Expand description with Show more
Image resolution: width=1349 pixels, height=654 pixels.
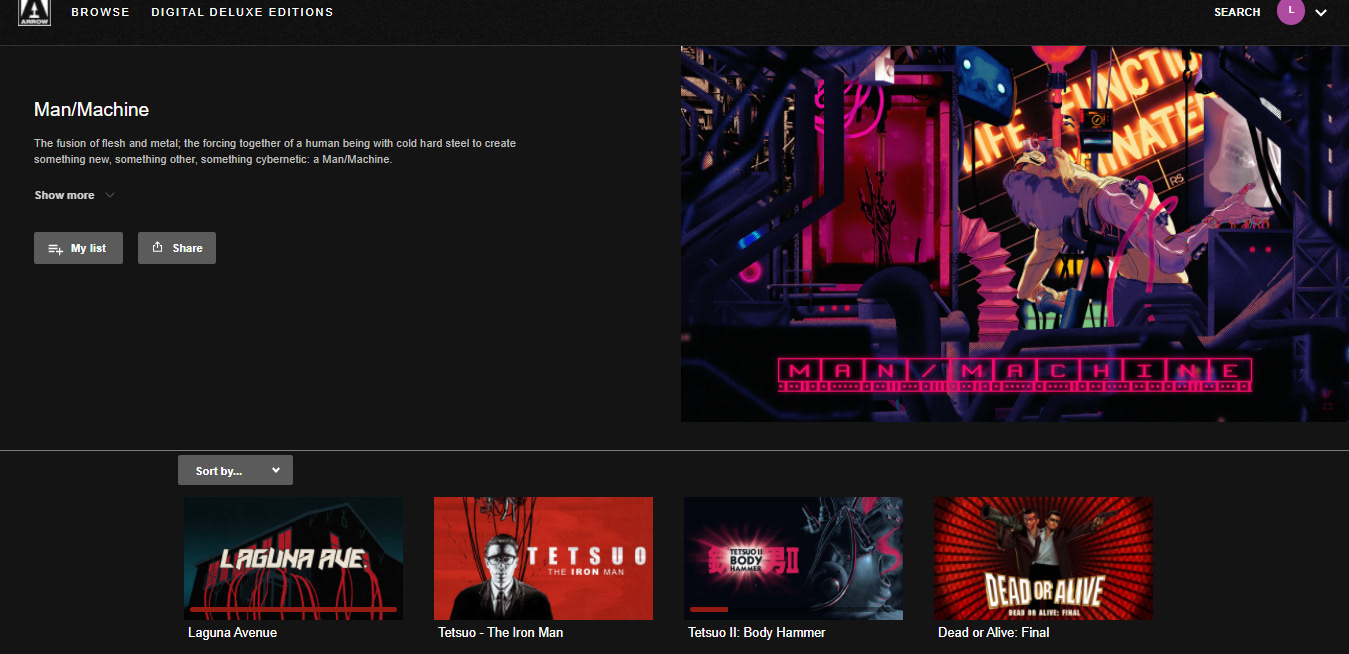click(x=75, y=195)
